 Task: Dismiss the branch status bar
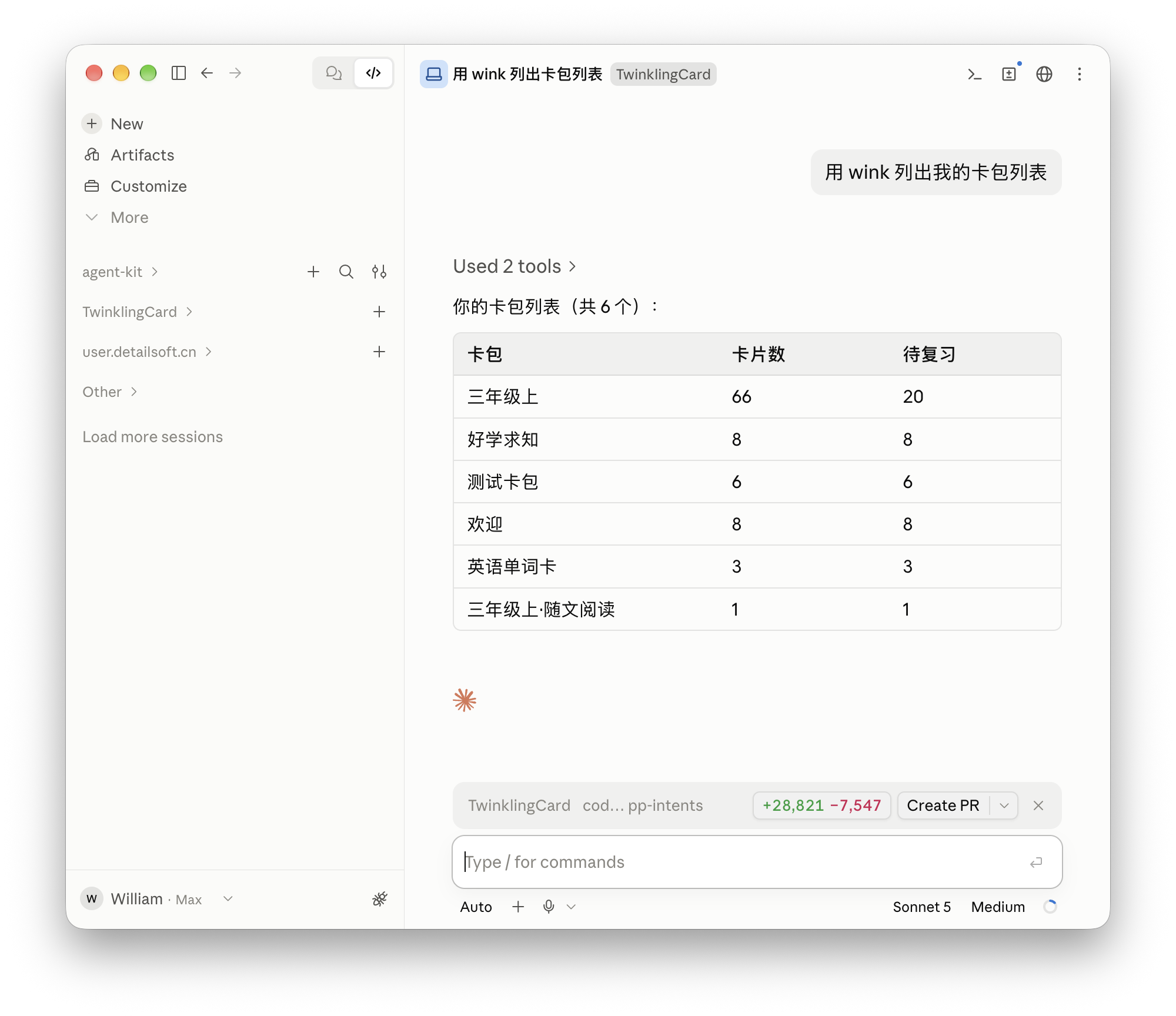[x=1038, y=806]
